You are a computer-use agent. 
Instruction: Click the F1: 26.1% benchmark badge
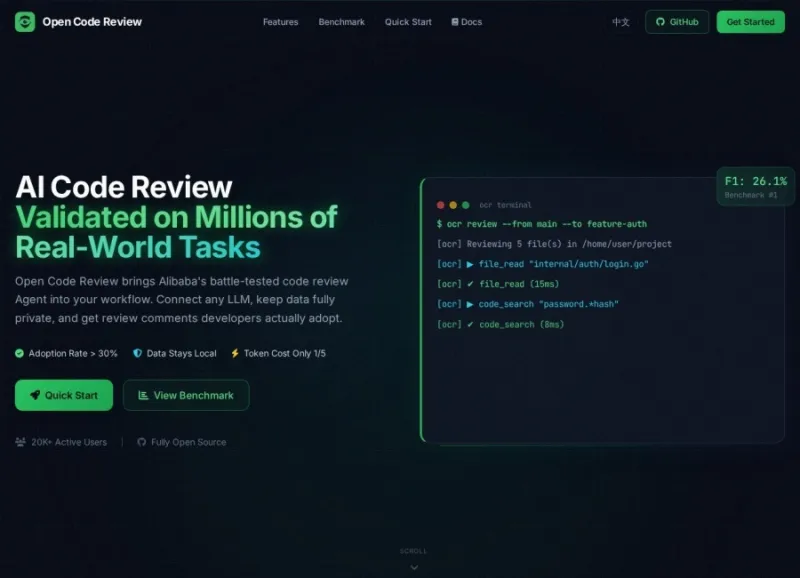pos(756,186)
